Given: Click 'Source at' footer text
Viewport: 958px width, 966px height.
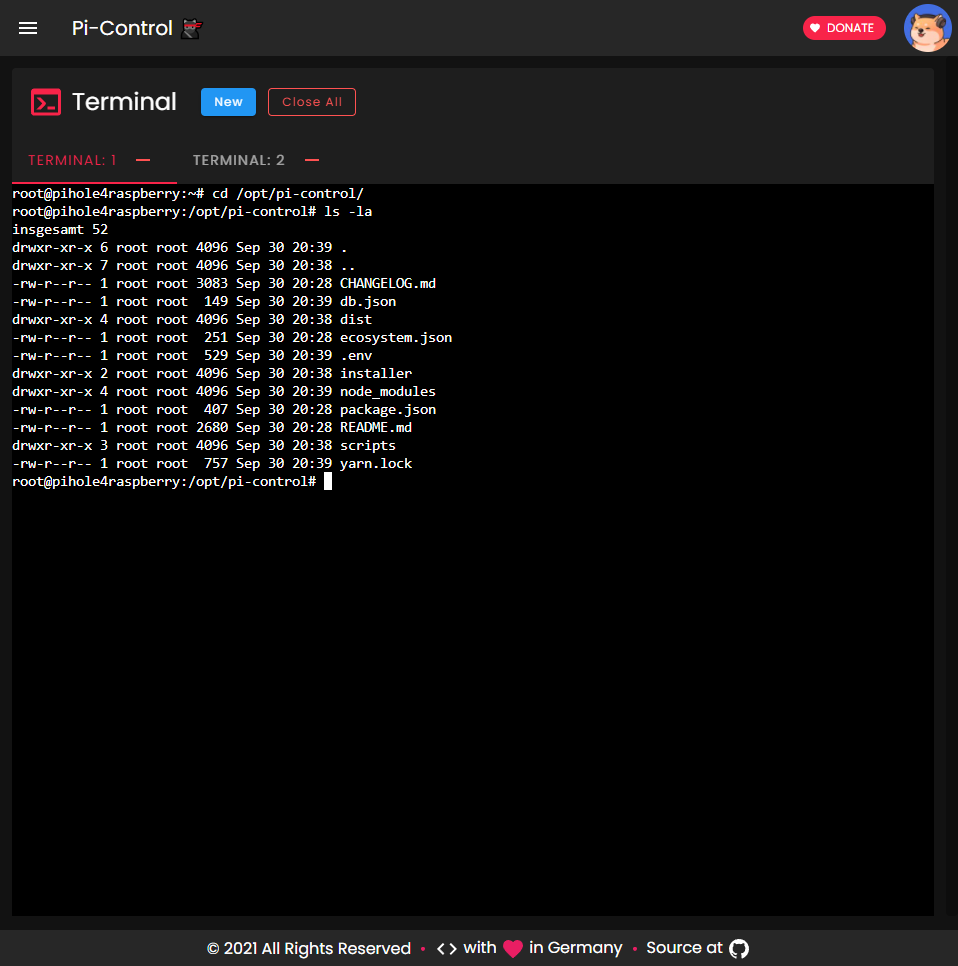Looking at the screenshot, I should click(684, 948).
